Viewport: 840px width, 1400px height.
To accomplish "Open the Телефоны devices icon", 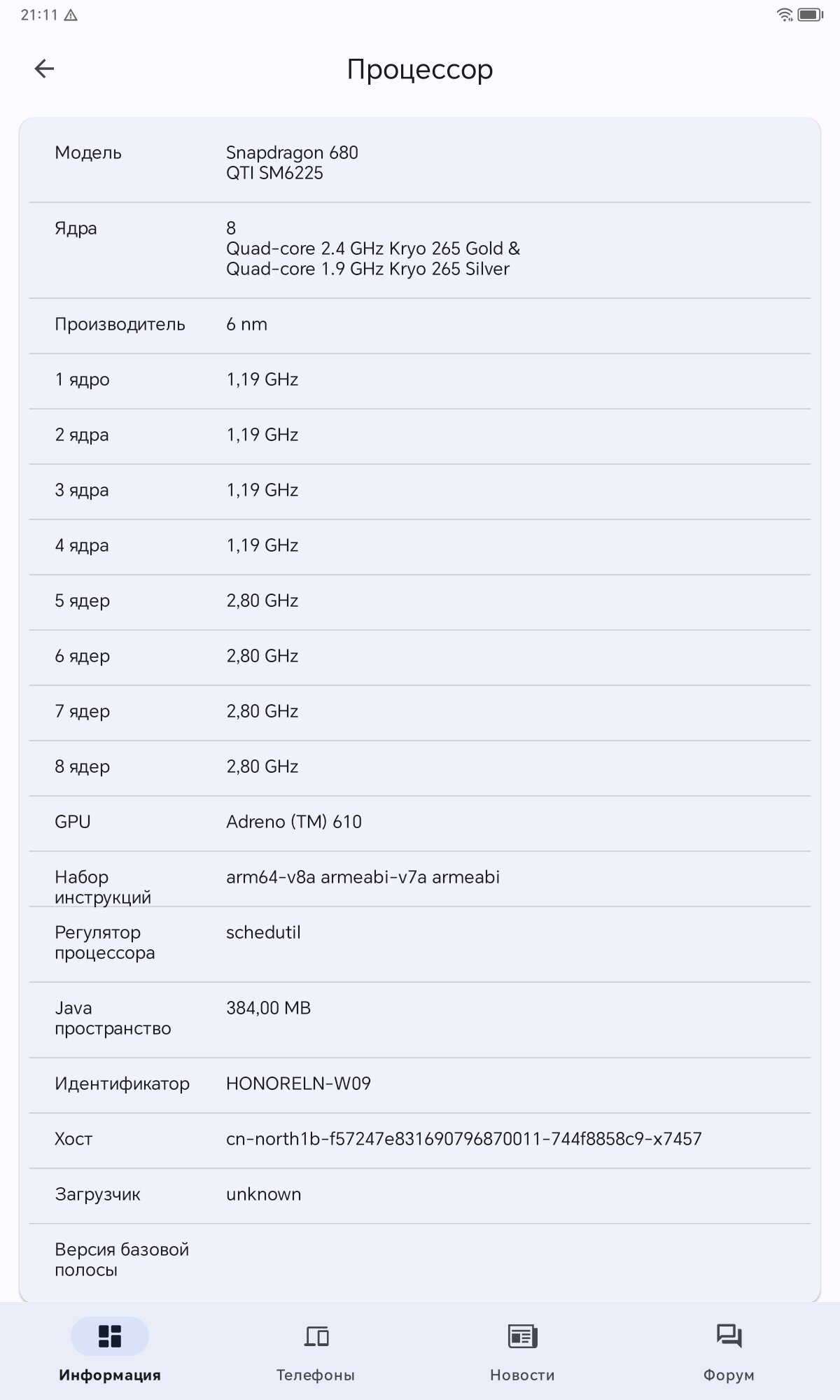I will coord(316,1336).
